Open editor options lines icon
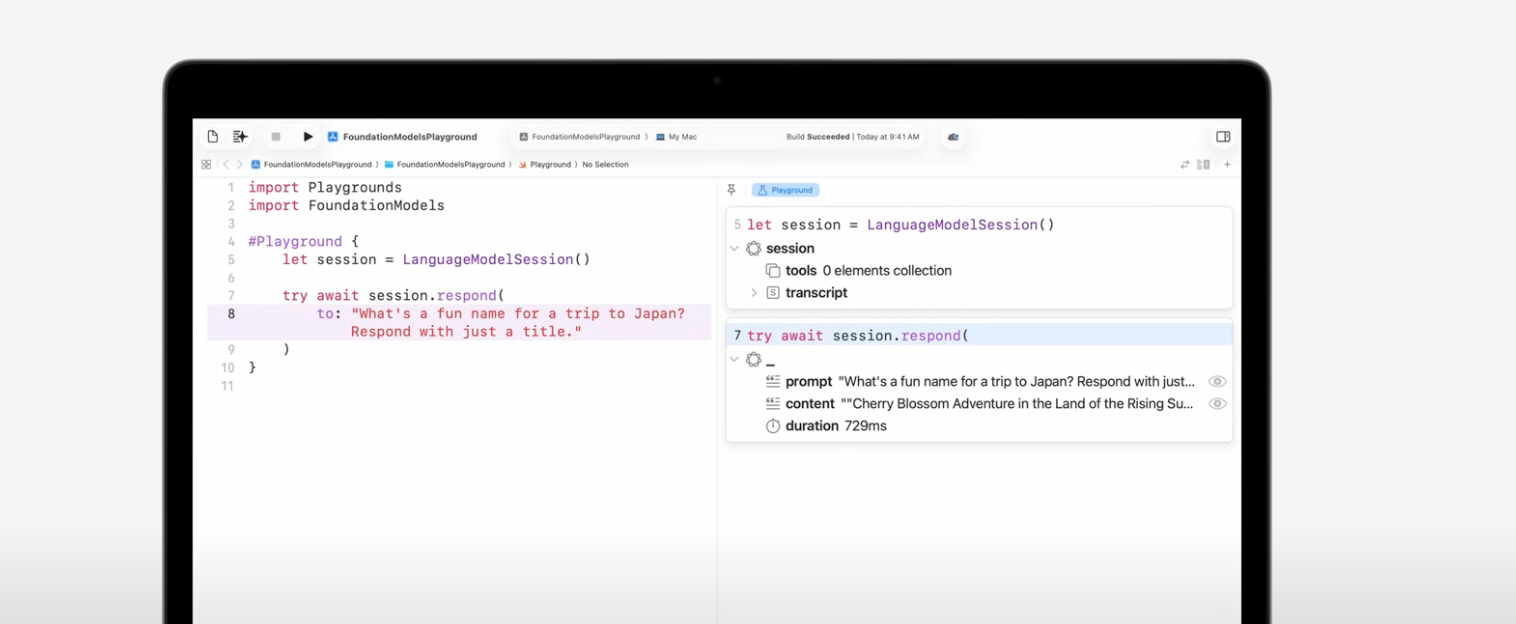 1203,164
